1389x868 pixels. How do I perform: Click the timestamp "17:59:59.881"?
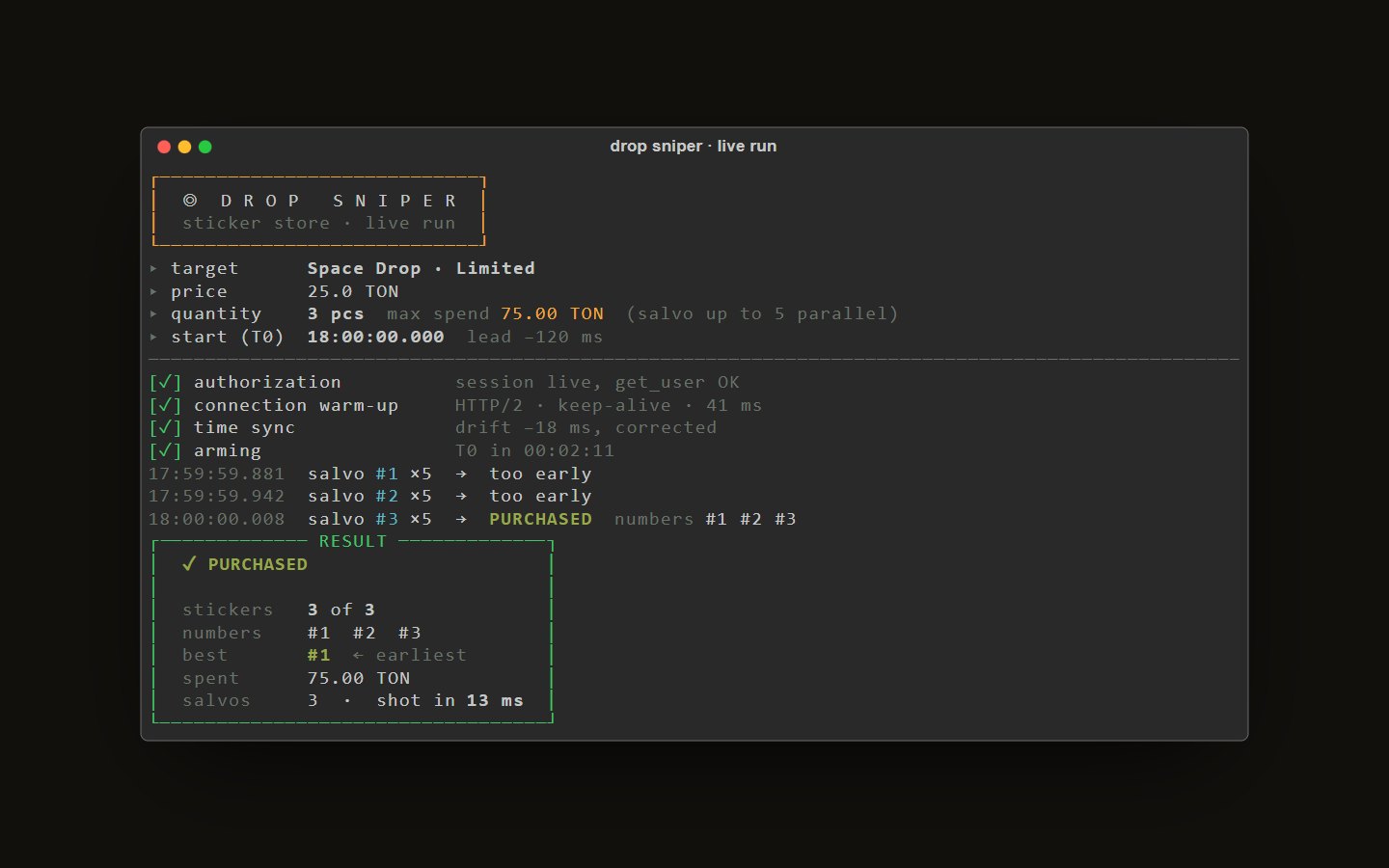coord(217,474)
